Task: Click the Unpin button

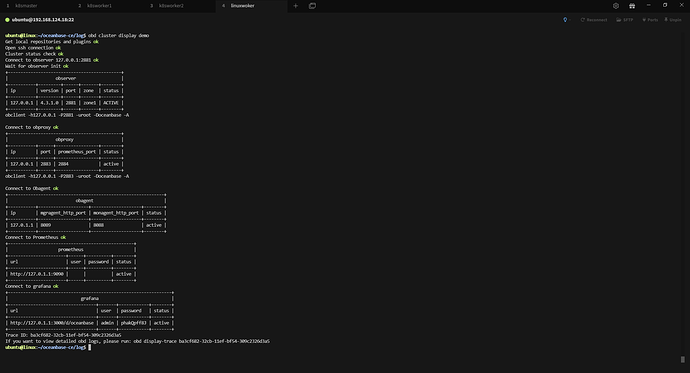Action: click(x=673, y=20)
